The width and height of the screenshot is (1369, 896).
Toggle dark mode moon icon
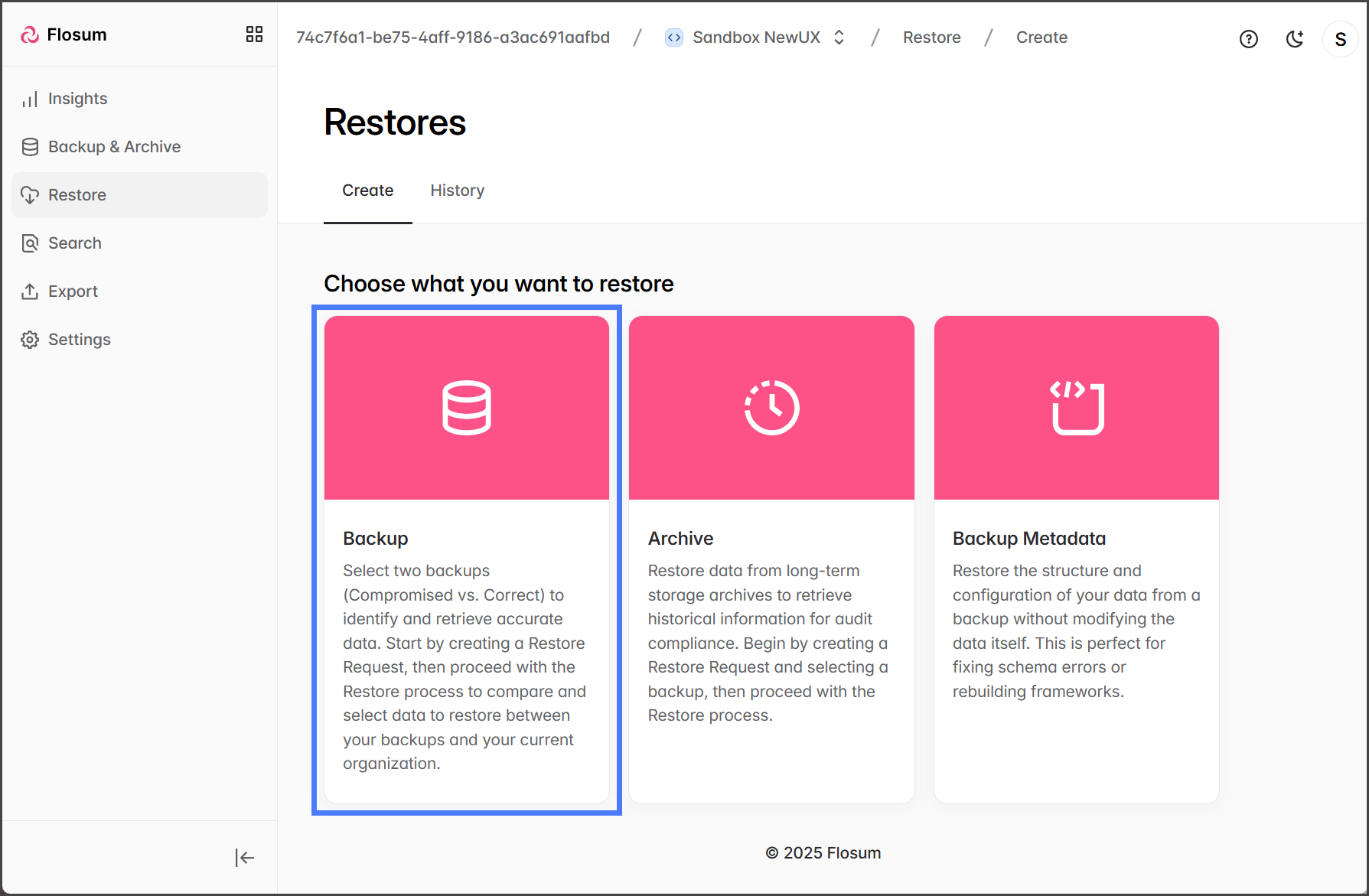pyautogui.click(x=1294, y=39)
